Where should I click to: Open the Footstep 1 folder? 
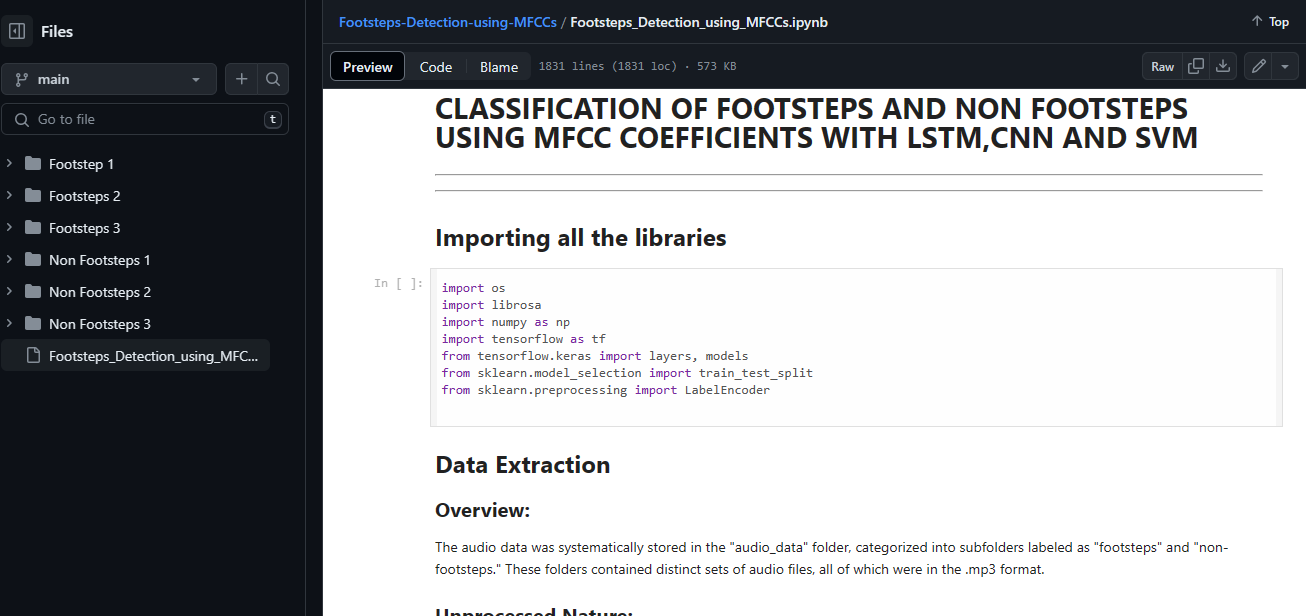pos(81,164)
